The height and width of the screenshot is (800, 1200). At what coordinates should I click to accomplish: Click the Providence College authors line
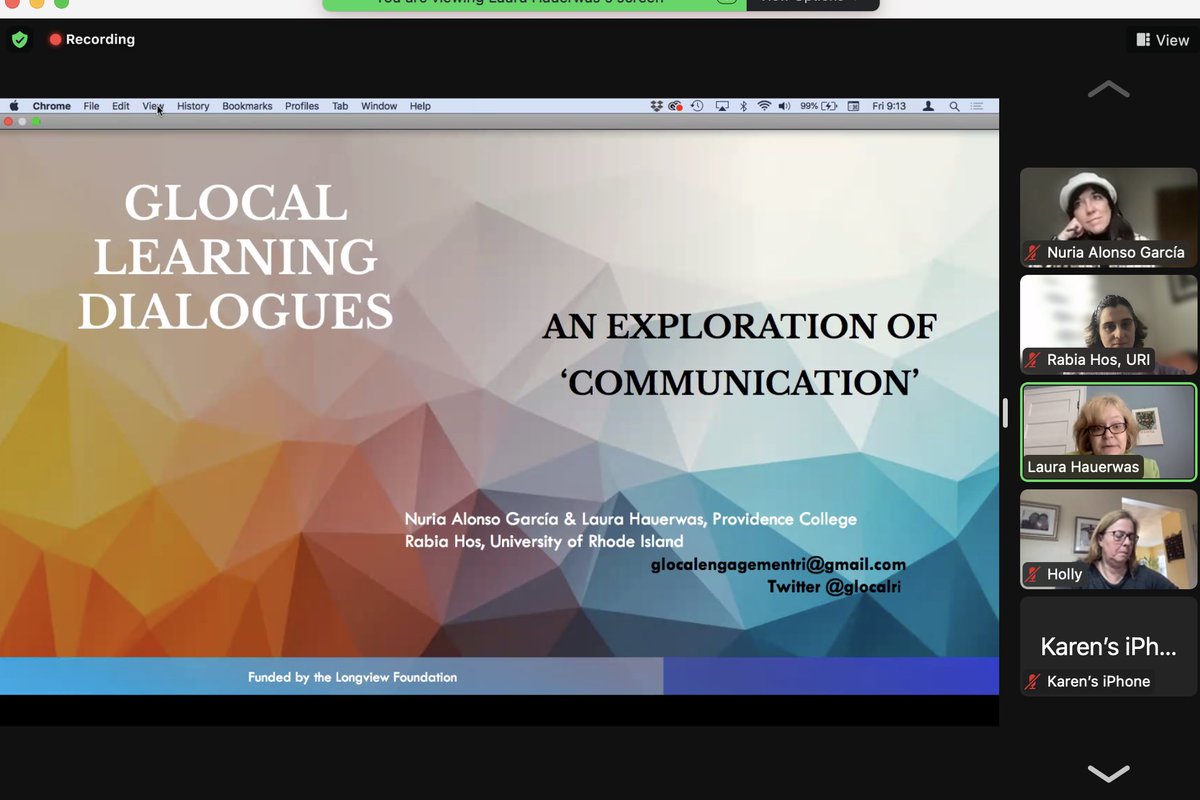[x=631, y=519]
